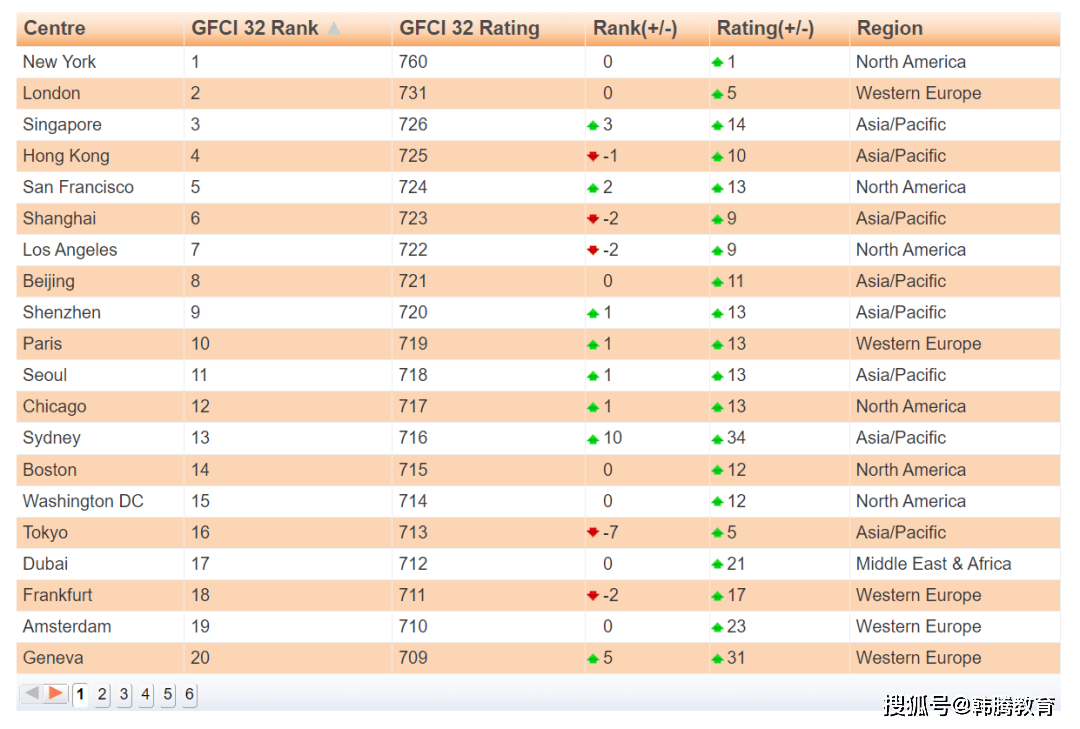This screenshot has height=729, width=1080.
Task: Sort by Rating(+/-) column header
Action: pyautogui.click(x=765, y=29)
